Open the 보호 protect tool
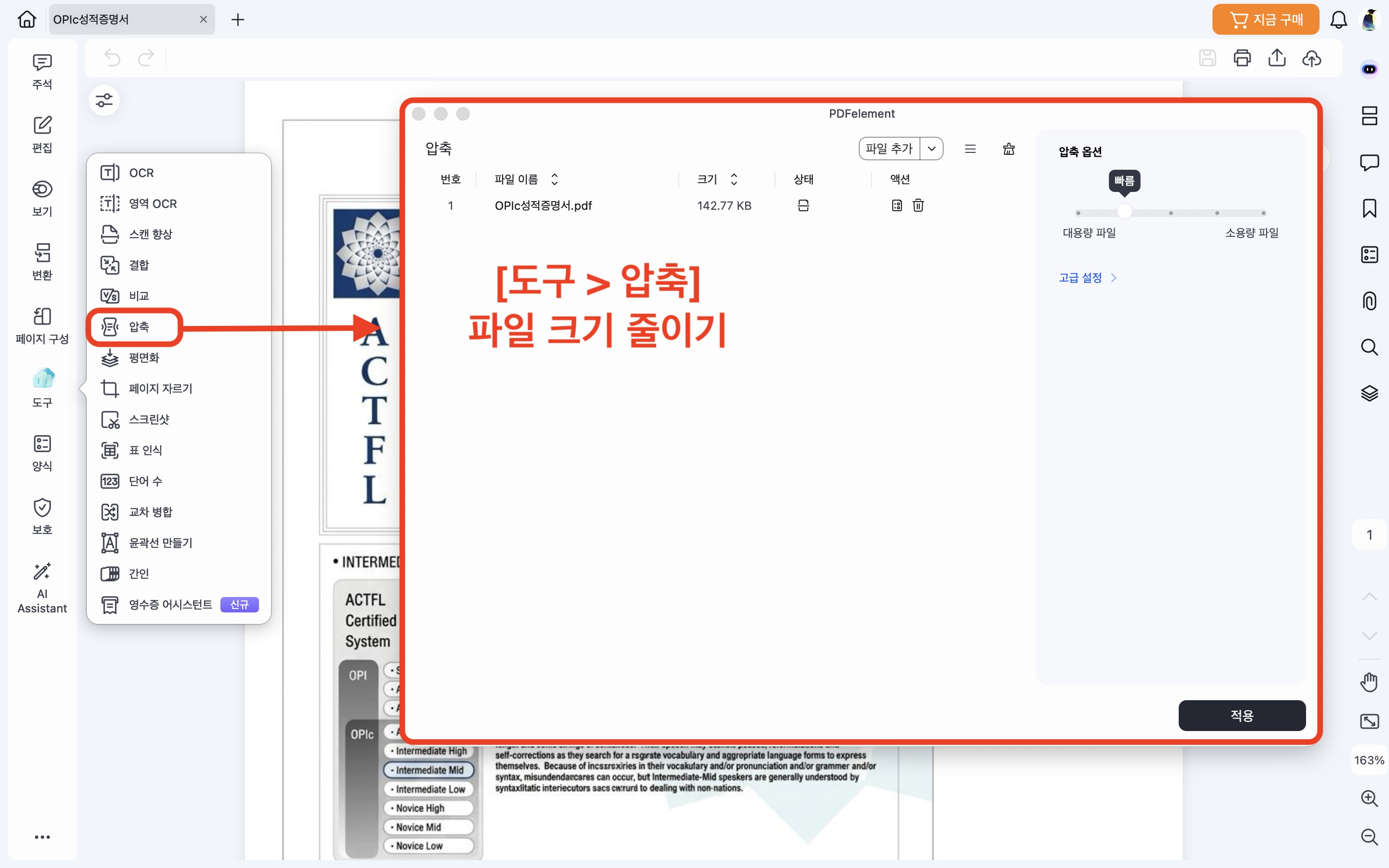This screenshot has height=868, width=1389. point(42,516)
